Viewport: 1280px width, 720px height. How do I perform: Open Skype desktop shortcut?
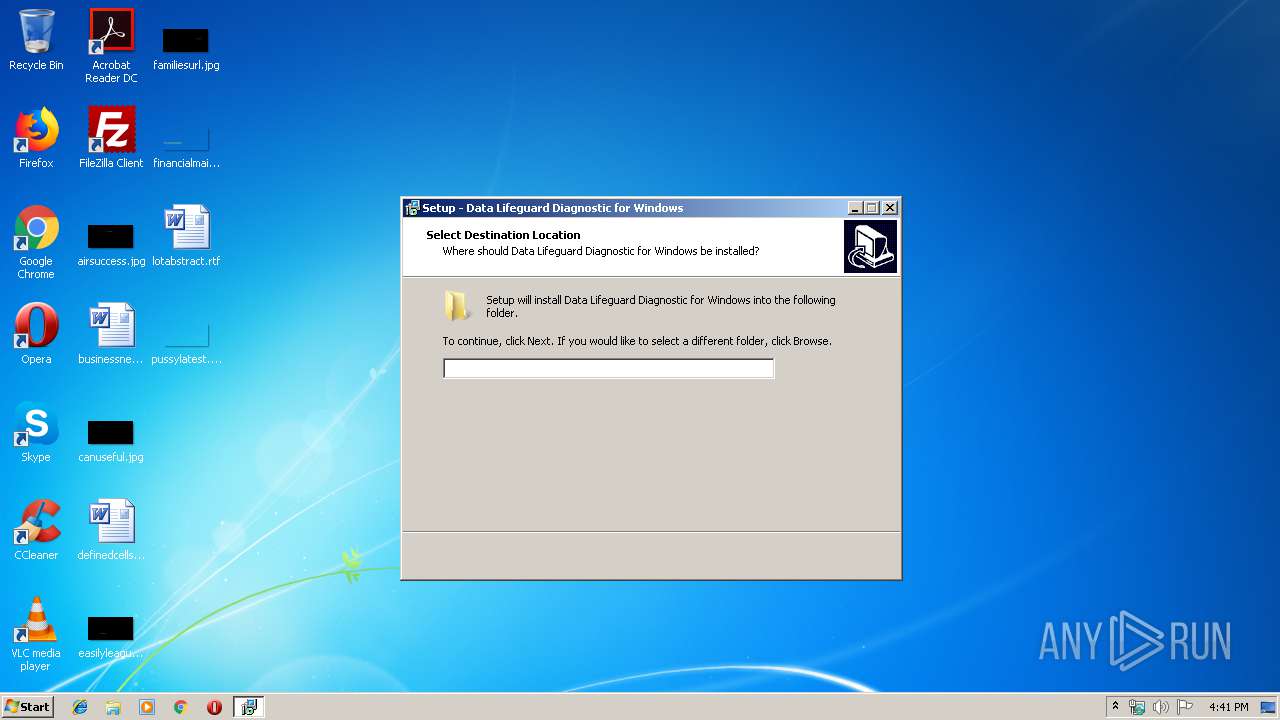tap(36, 432)
